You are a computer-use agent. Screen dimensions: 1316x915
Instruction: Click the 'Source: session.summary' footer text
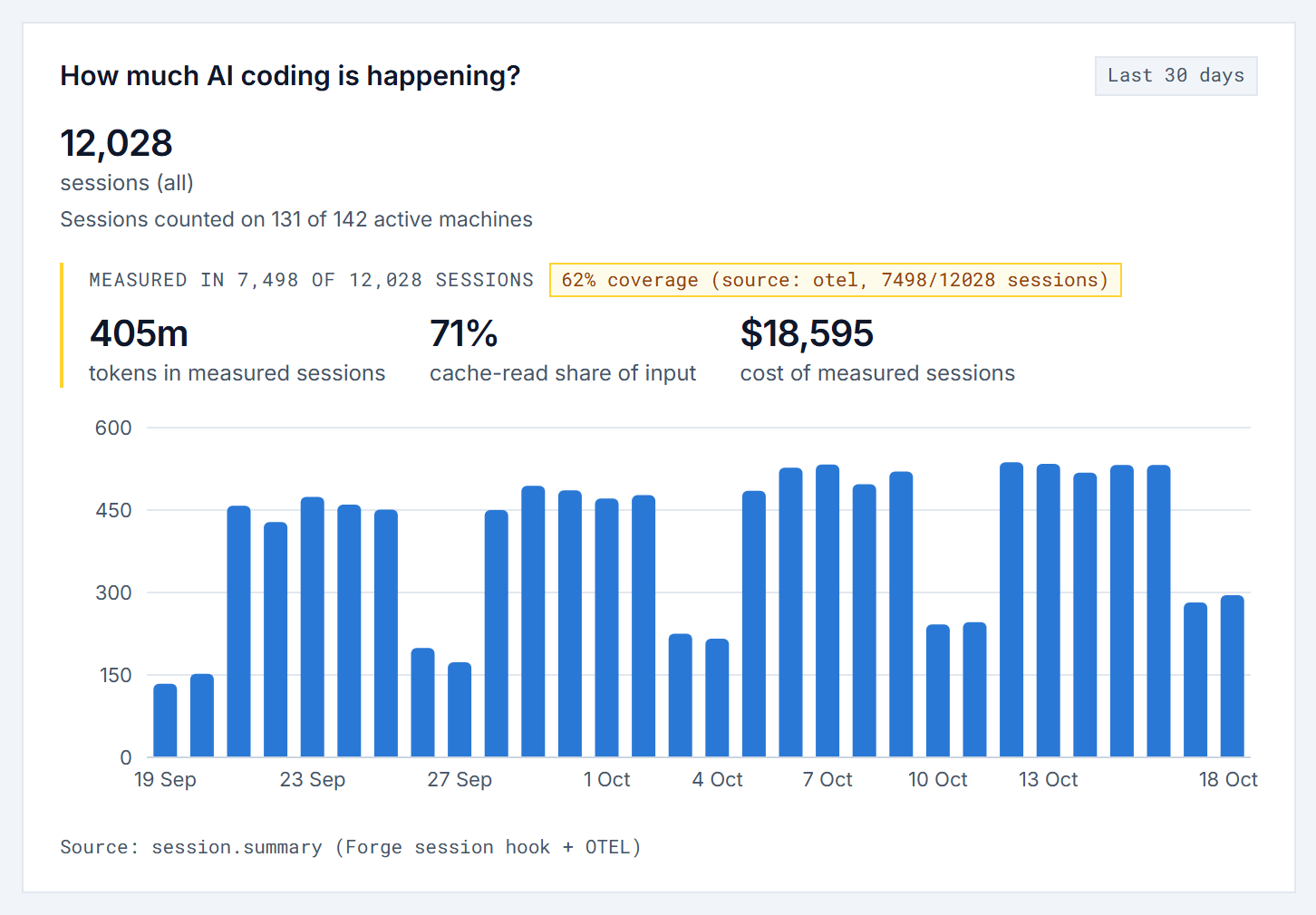tap(351, 847)
